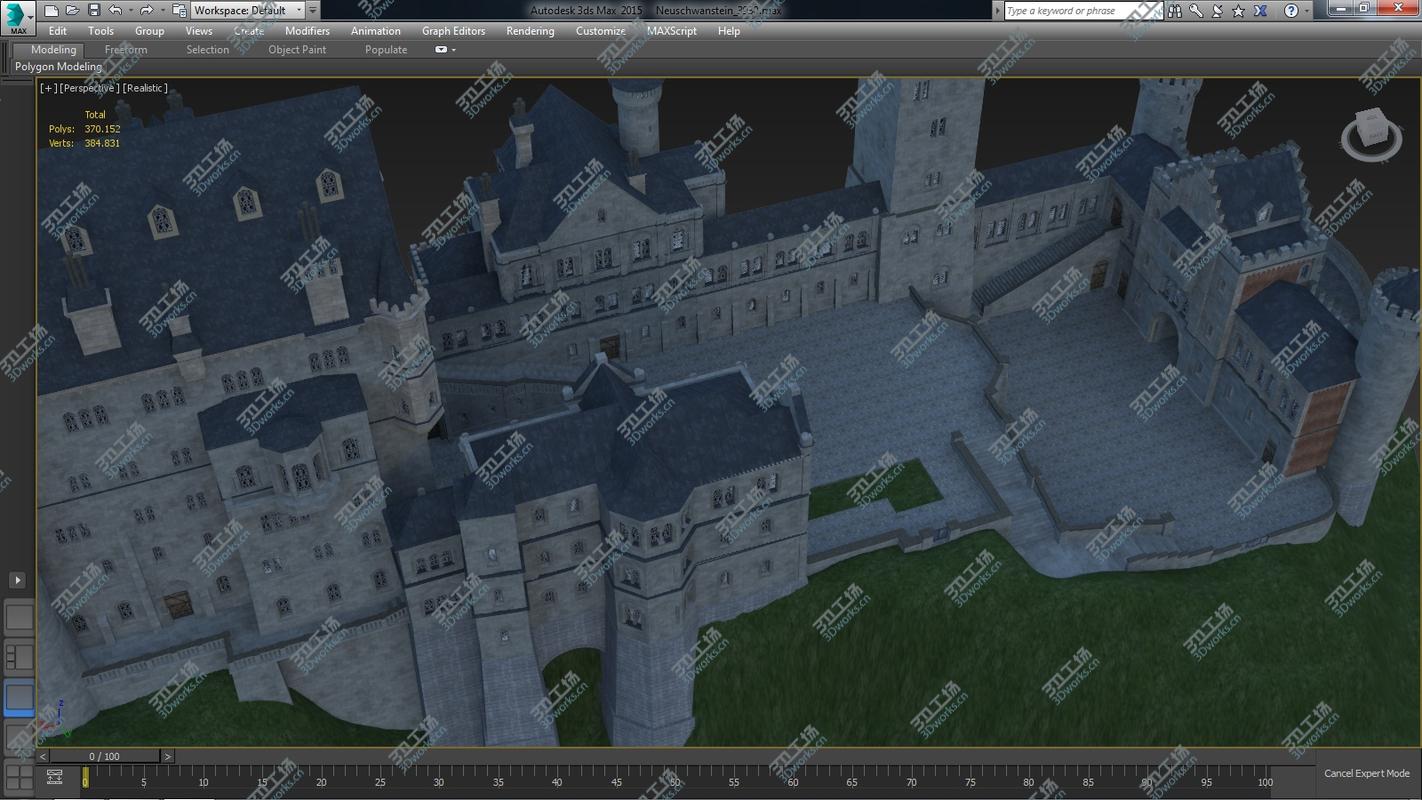Image resolution: width=1422 pixels, height=800 pixels.
Task: Click the star Favorites icon
Action: [1239, 11]
